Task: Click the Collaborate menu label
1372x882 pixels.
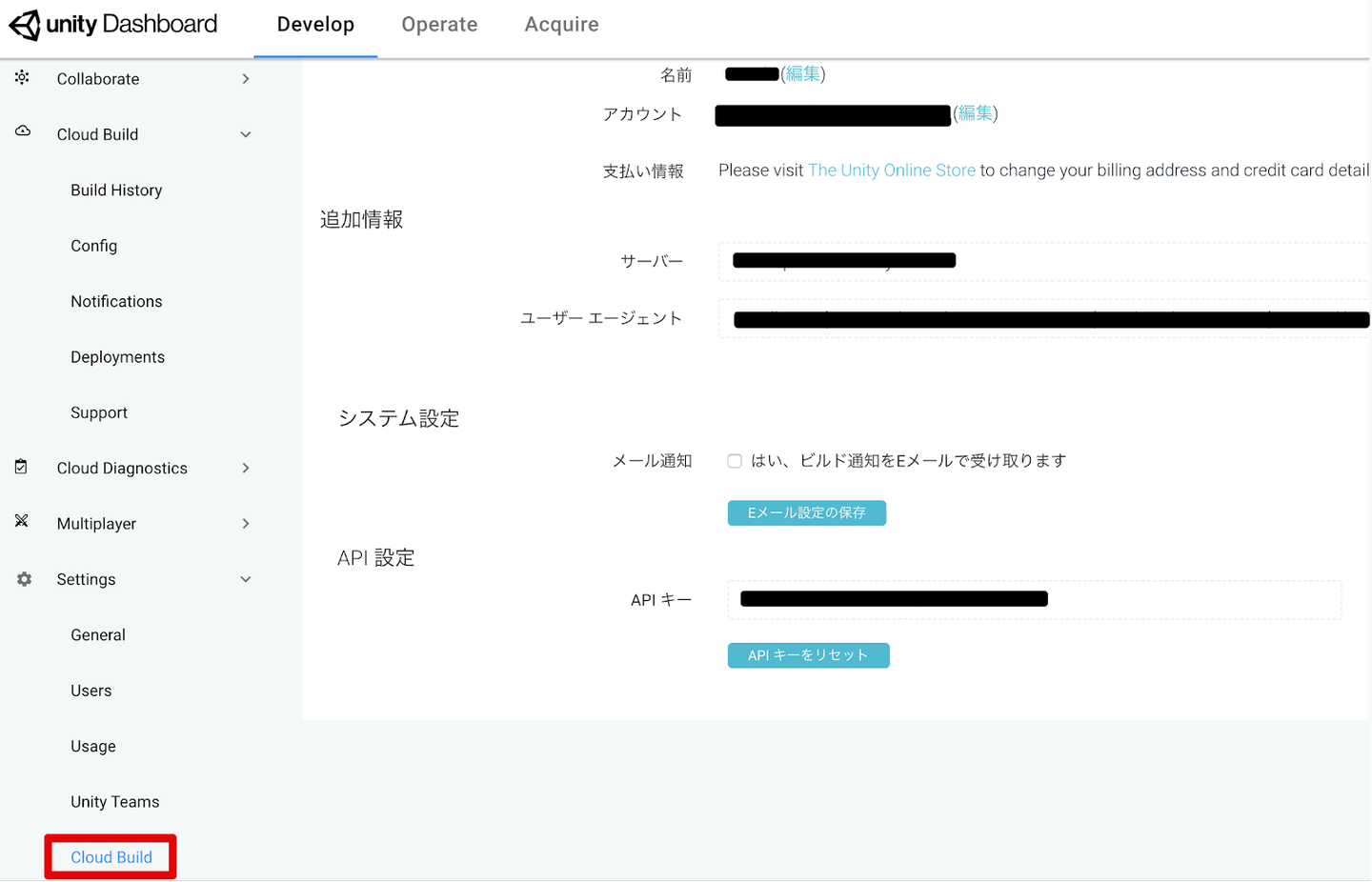Action: tap(98, 79)
